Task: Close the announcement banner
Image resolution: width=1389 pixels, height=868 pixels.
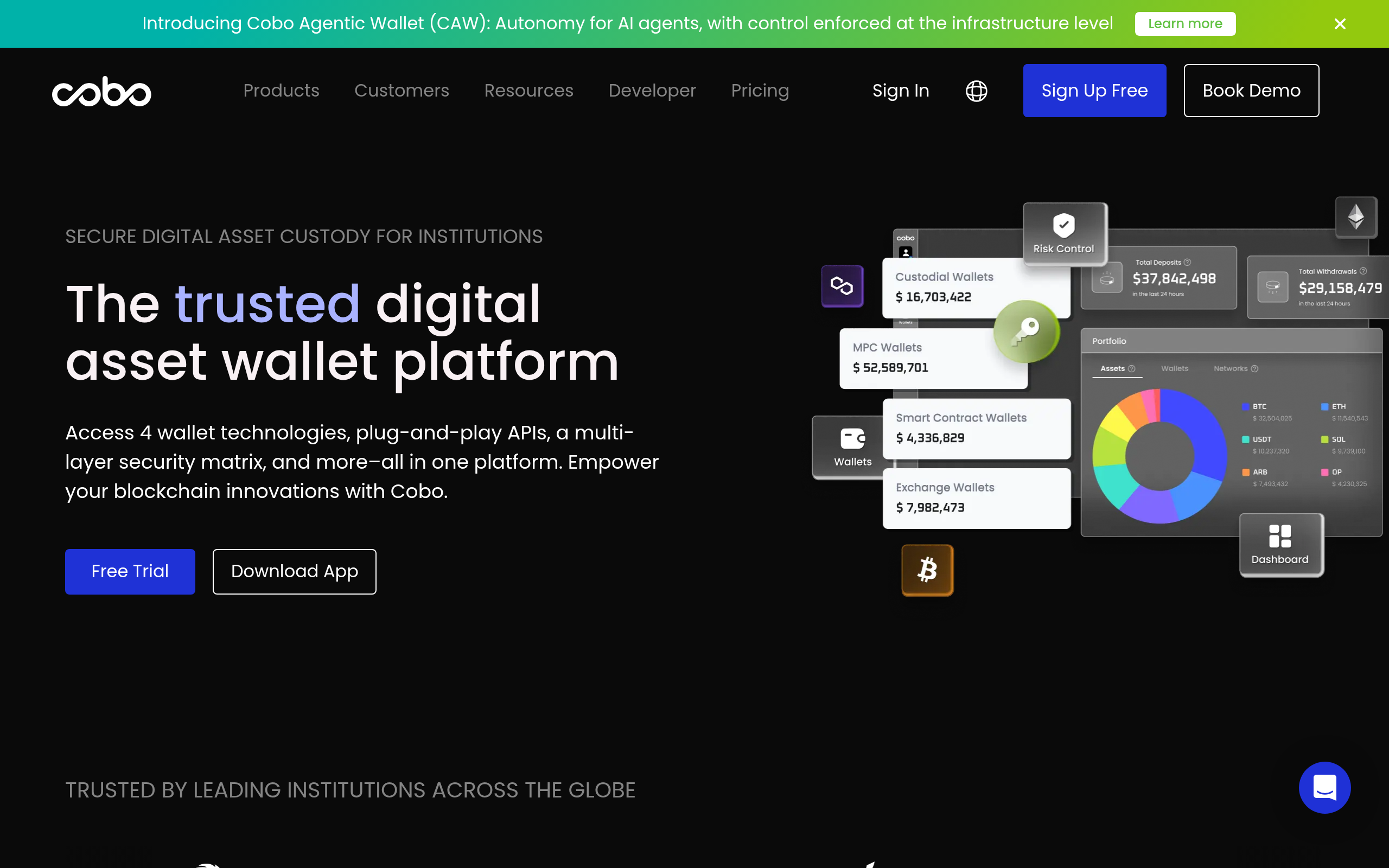Action: pos(1340,23)
